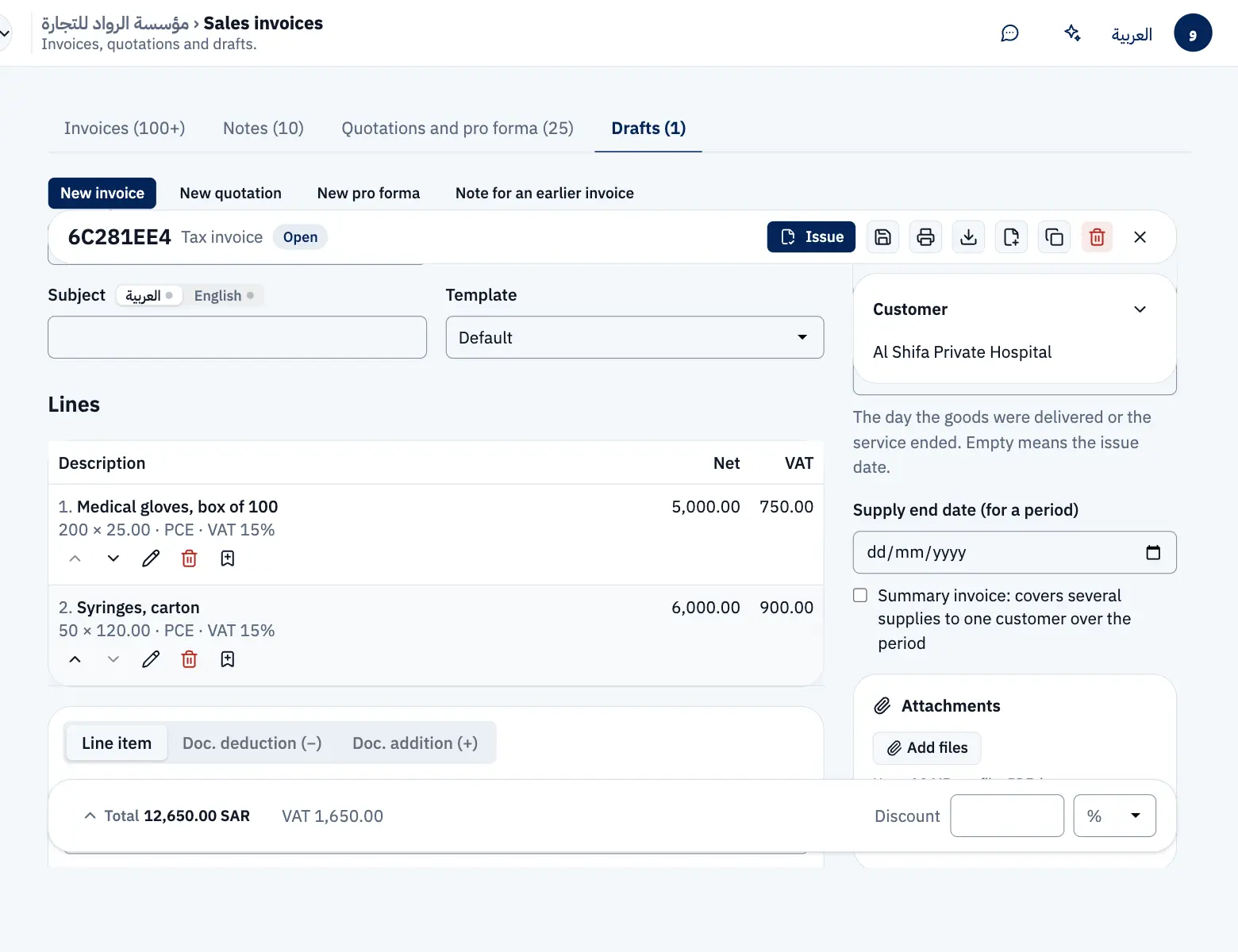Close the draft editor with X
Screen dimensions: 1238x952
pyautogui.click(x=1140, y=237)
